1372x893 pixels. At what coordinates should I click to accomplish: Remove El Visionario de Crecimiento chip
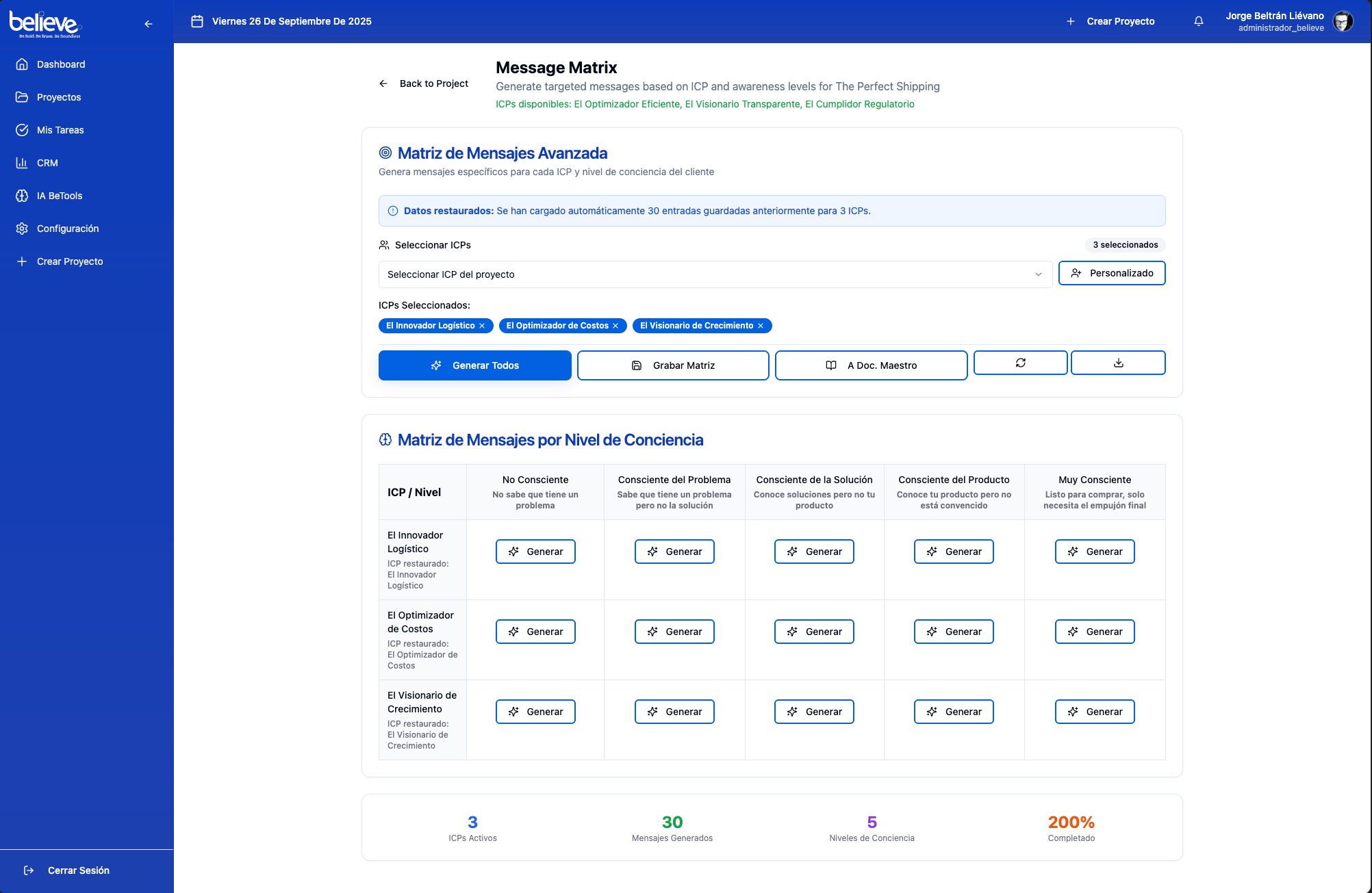(x=761, y=326)
